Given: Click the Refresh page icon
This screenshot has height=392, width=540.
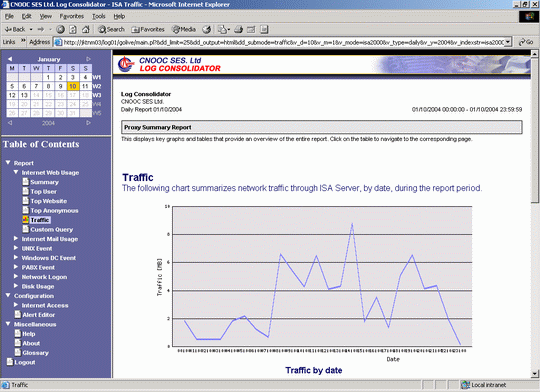Looking at the screenshot, I should pyautogui.click(x=73, y=29).
